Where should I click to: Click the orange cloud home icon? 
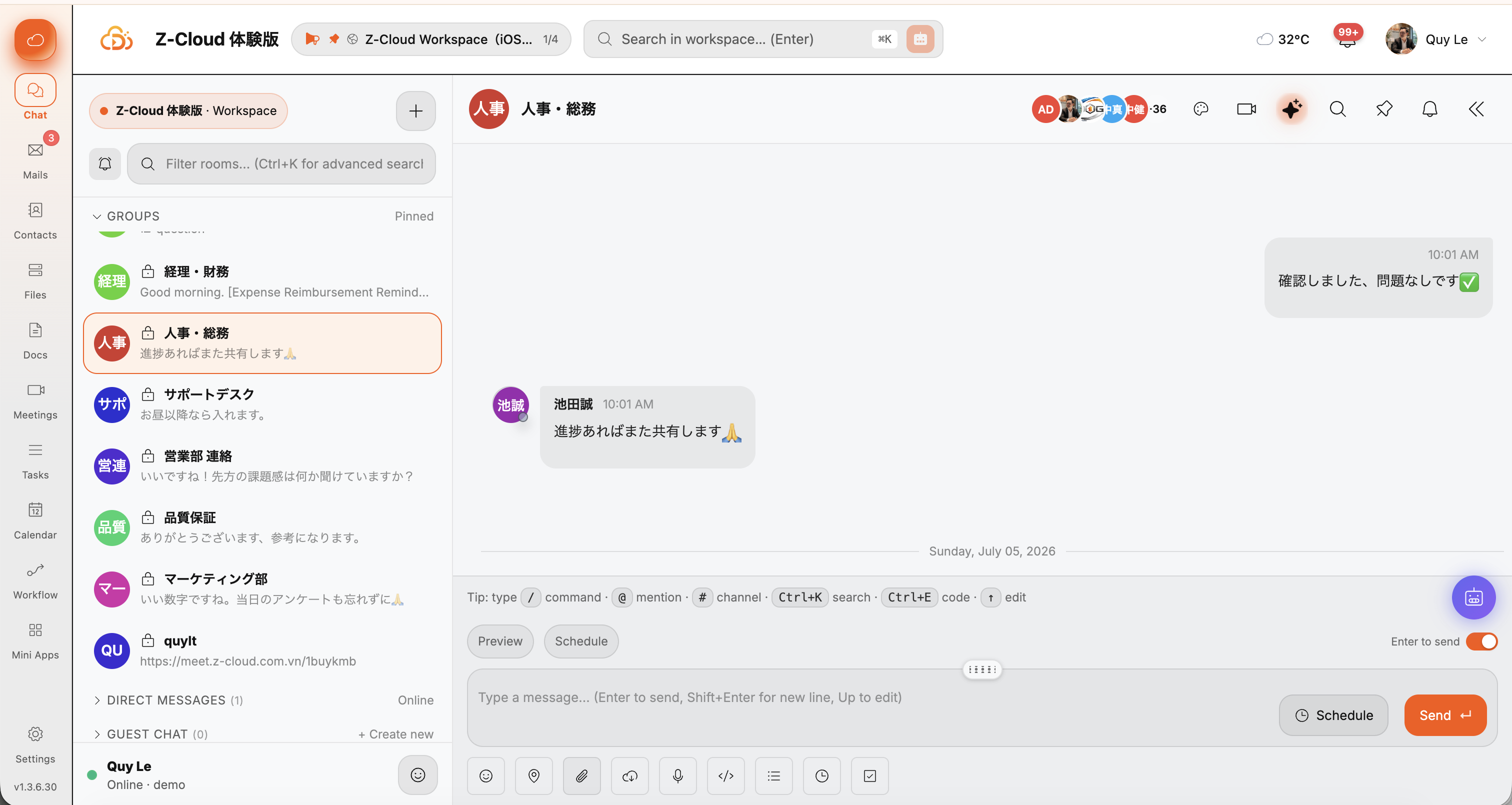pos(35,39)
